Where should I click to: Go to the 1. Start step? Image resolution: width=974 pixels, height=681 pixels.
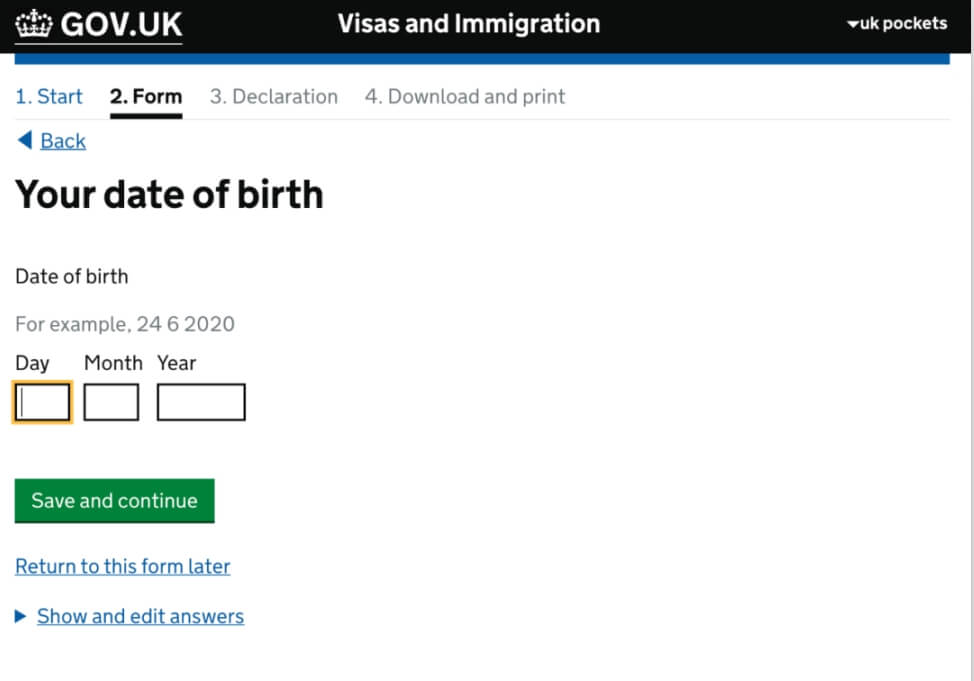pyautogui.click(x=48, y=96)
